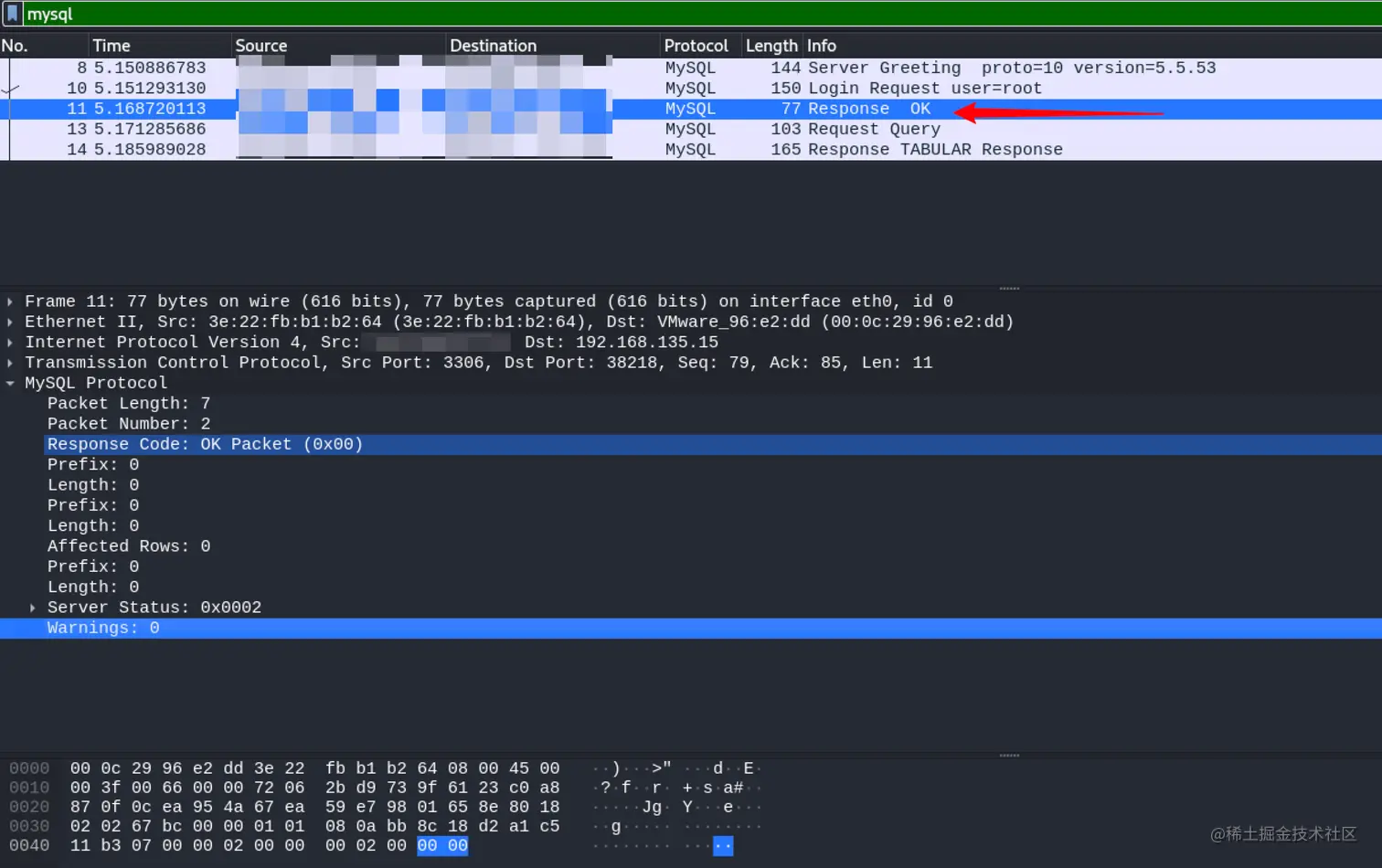Expand the Server Status 0x0002 node
The width and height of the screenshot is (1382, 868).
33,608
